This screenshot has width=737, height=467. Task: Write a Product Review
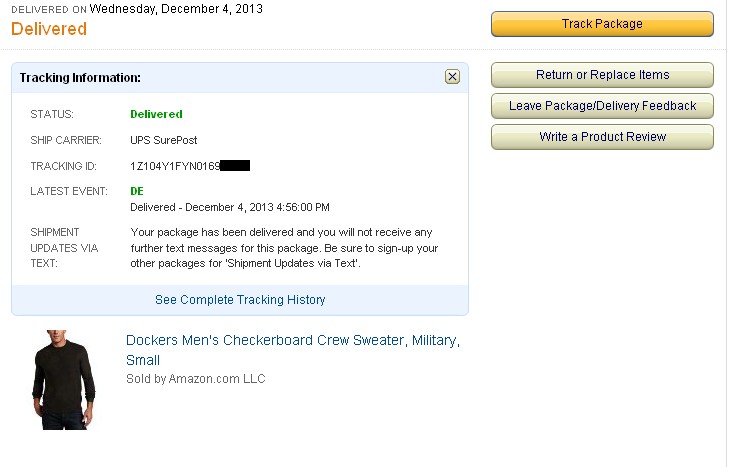[602, 137]
